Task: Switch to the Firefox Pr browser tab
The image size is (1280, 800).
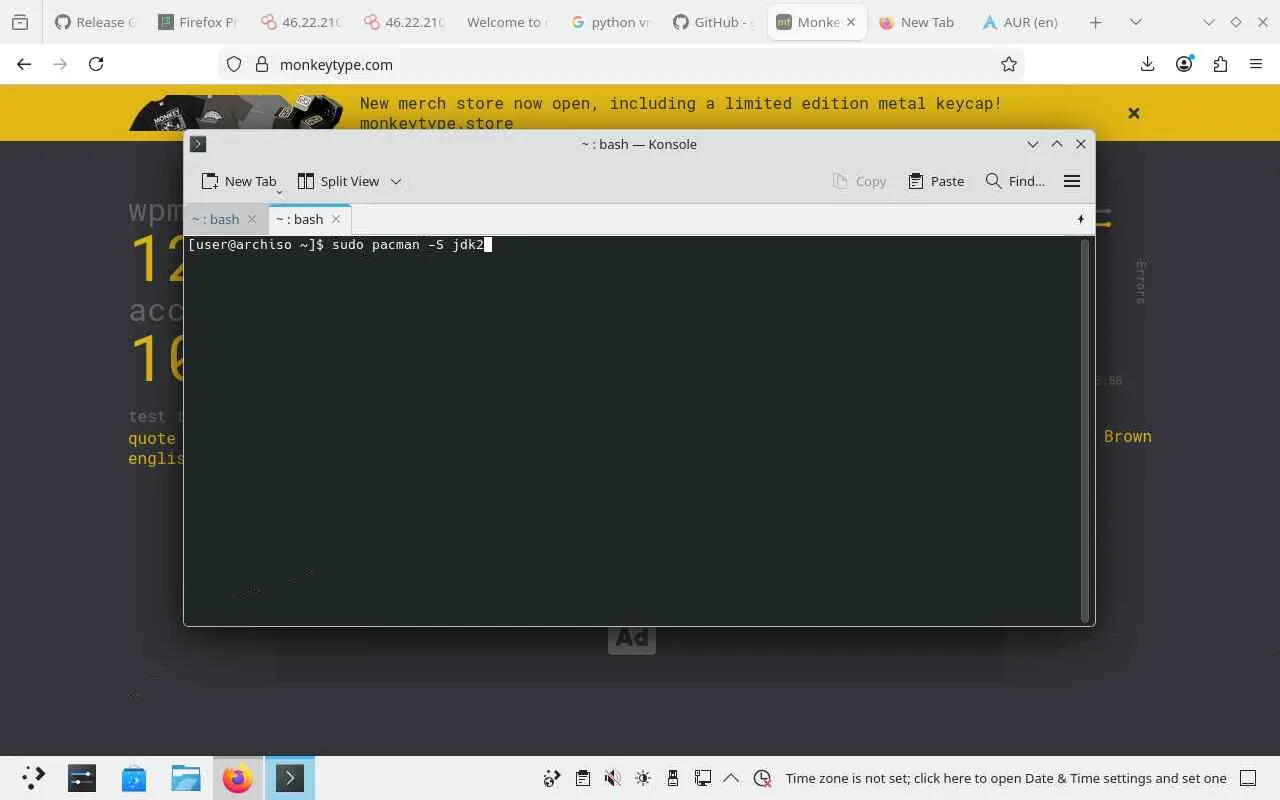Action: coord(196,22)
